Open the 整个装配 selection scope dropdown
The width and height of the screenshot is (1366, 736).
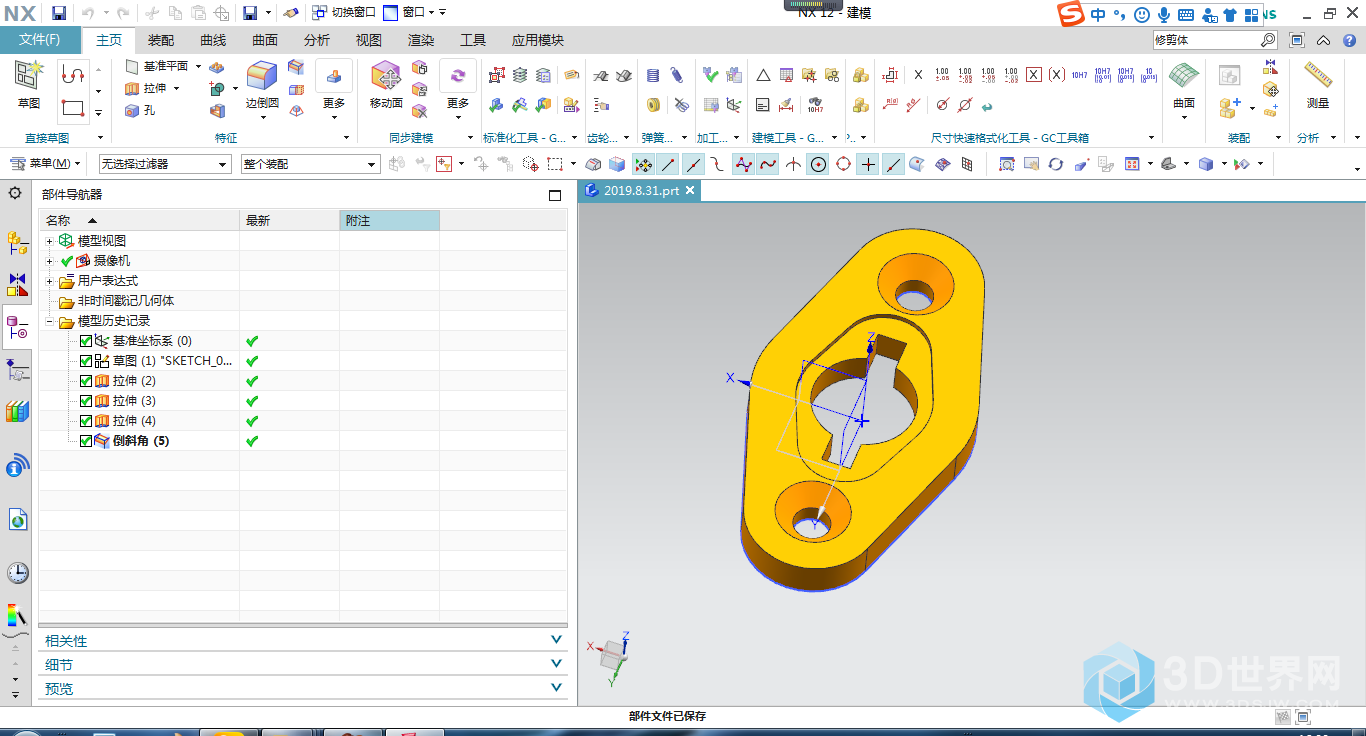[310, 164]
